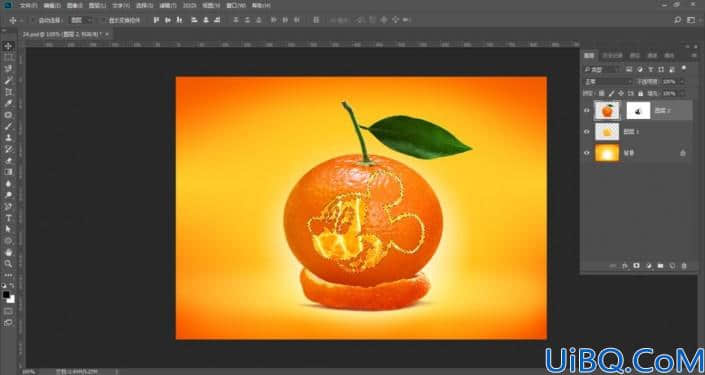The image size is (705, 375).
Task: Open the search icon in options bar
Action: click(678, 20)
